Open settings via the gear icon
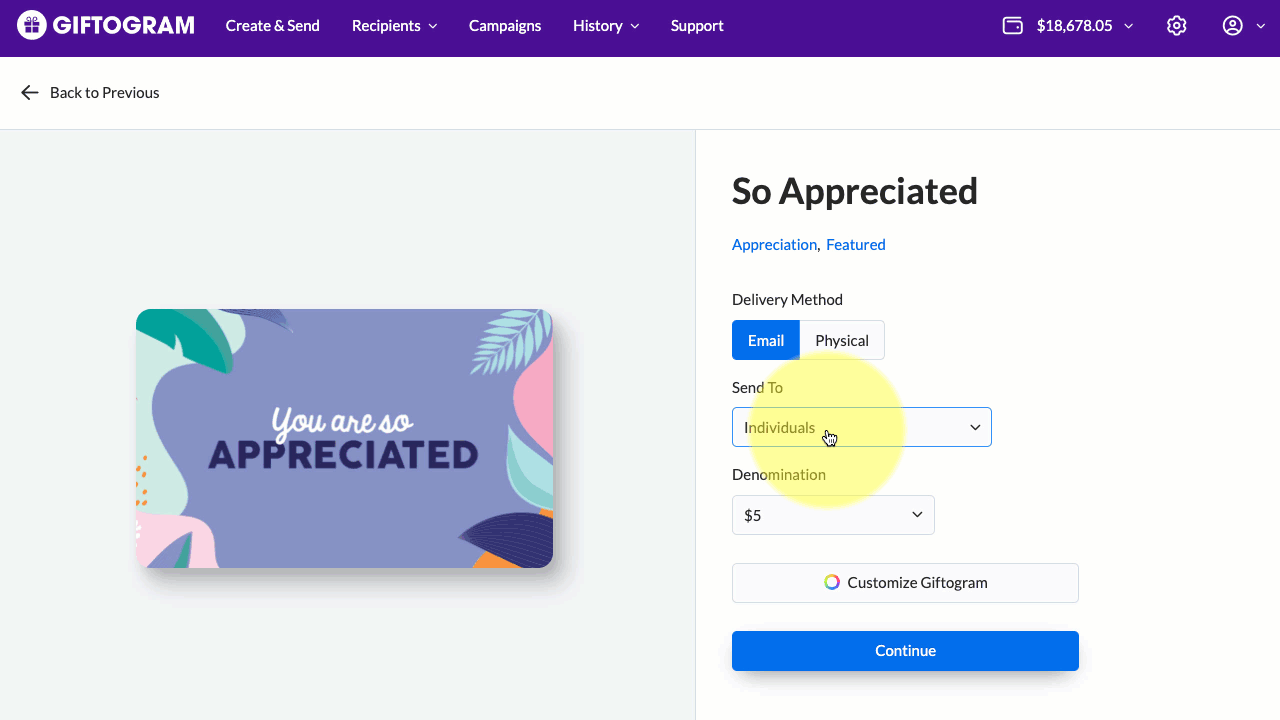Viewport: 1280px width, 720px height. click(x=1177, y=26)
